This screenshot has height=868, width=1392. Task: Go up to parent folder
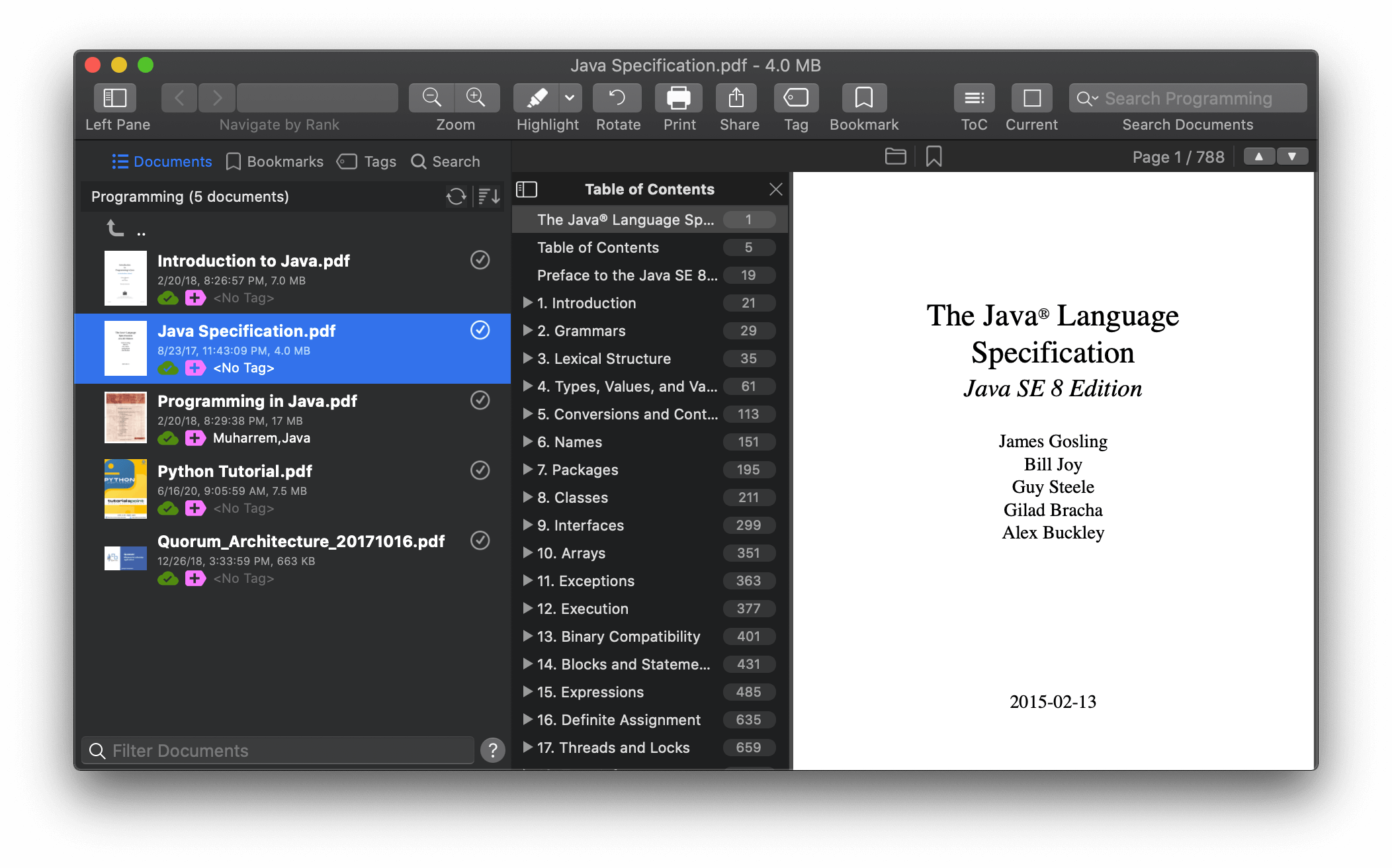click(116, 228)
